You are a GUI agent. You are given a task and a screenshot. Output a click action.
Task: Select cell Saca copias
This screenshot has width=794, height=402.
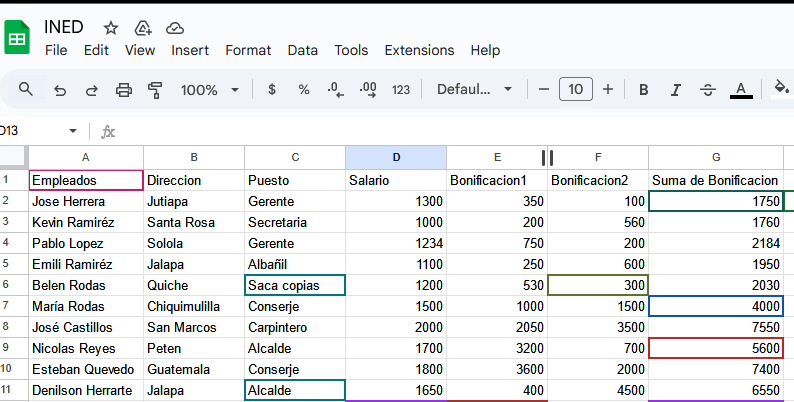295,285
